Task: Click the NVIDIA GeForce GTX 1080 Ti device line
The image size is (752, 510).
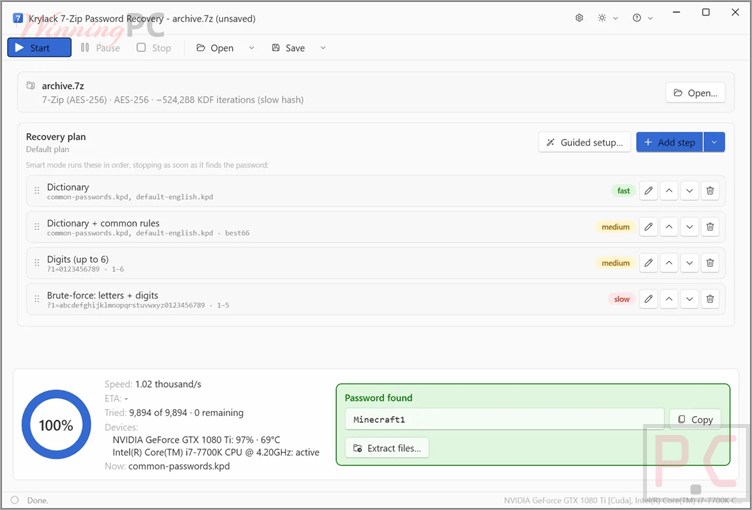Action: click(196, 439)
